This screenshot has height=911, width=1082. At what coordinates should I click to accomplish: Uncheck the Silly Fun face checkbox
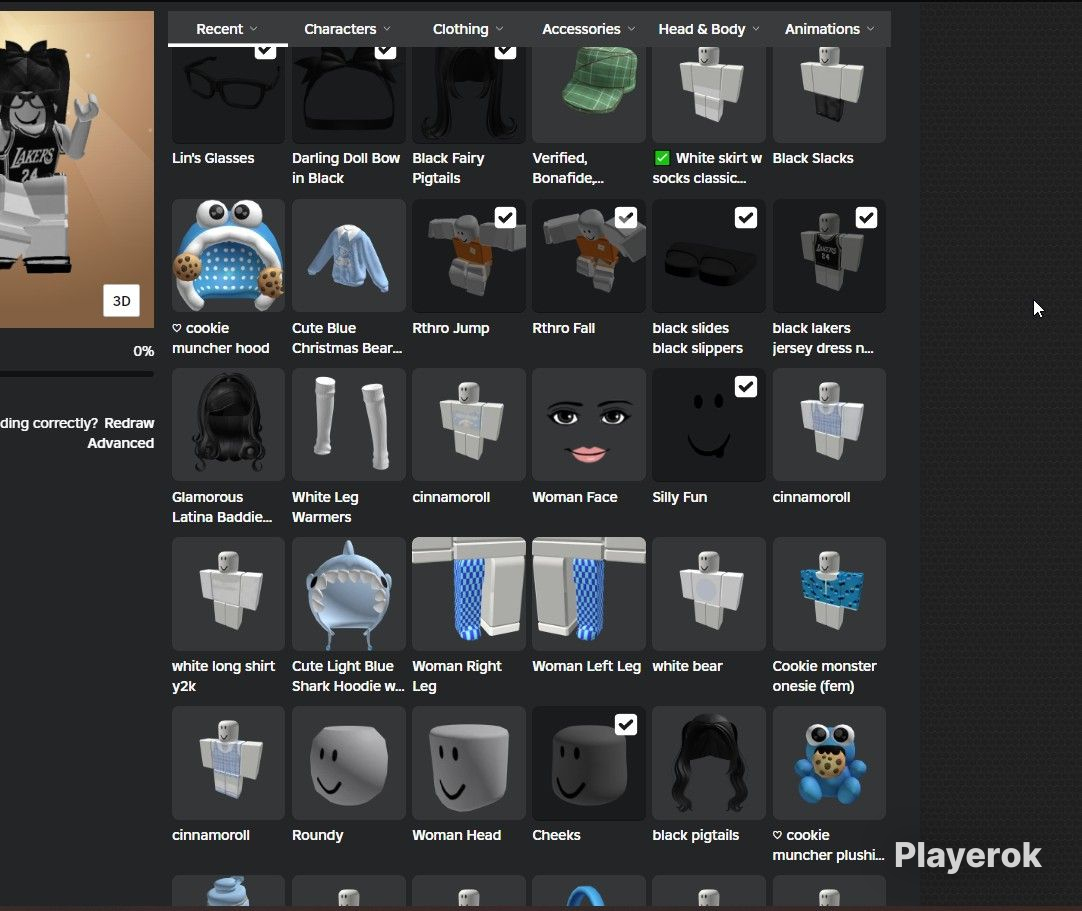tap(746, 387)
